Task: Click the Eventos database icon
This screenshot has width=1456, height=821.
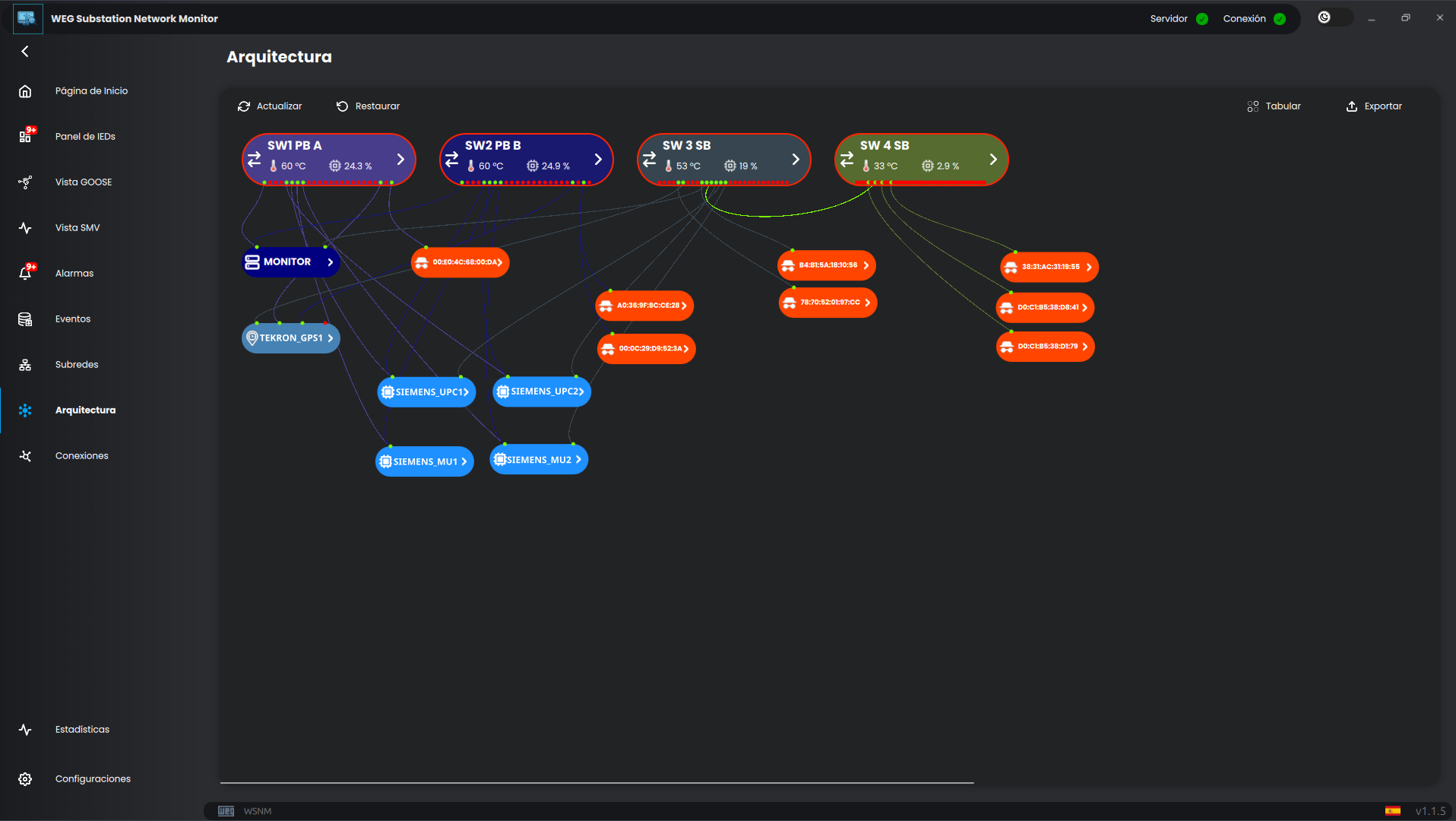Action: click(25, 319)
